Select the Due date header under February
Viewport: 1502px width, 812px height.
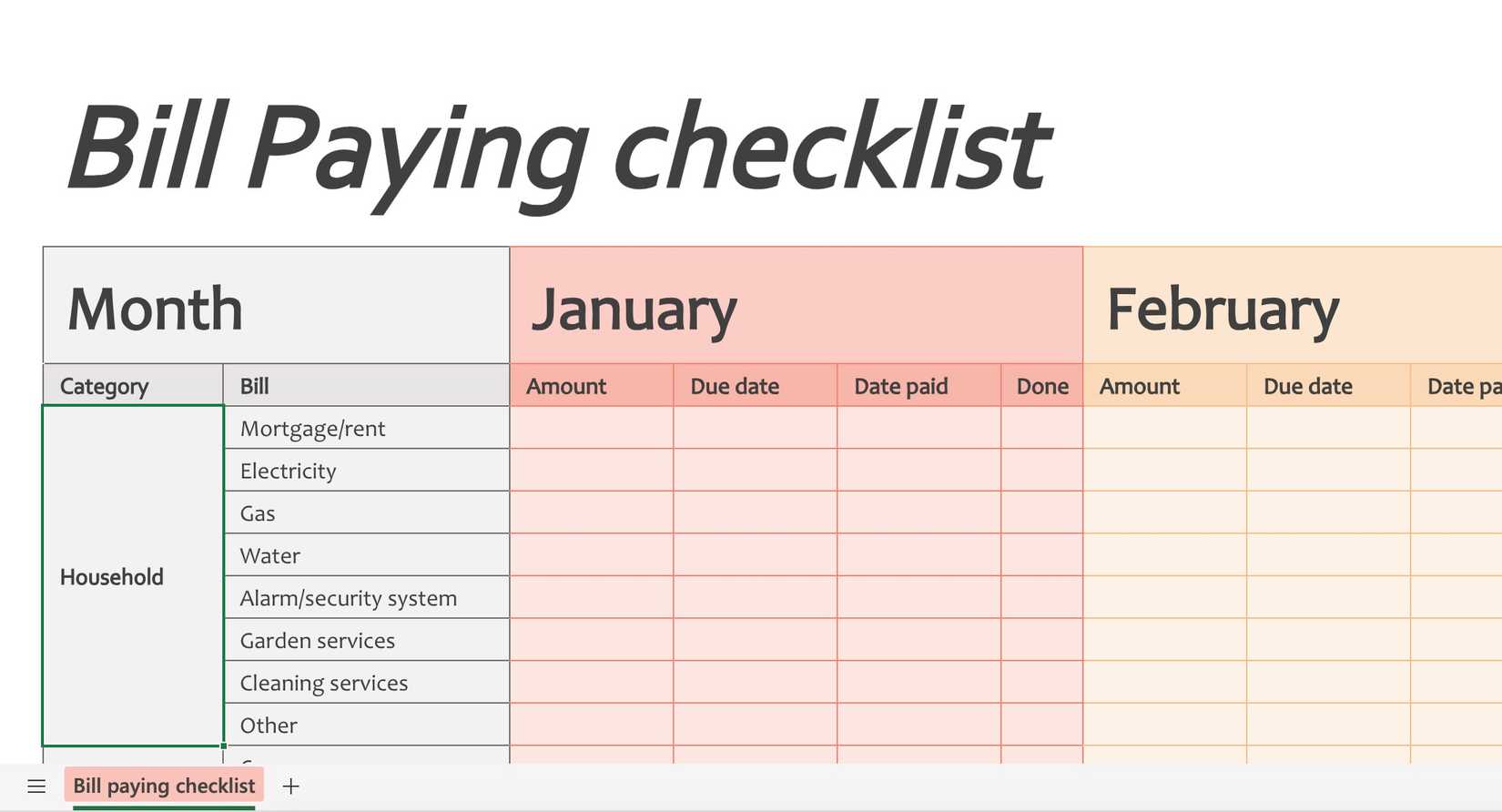click(x=1307, y=386)
